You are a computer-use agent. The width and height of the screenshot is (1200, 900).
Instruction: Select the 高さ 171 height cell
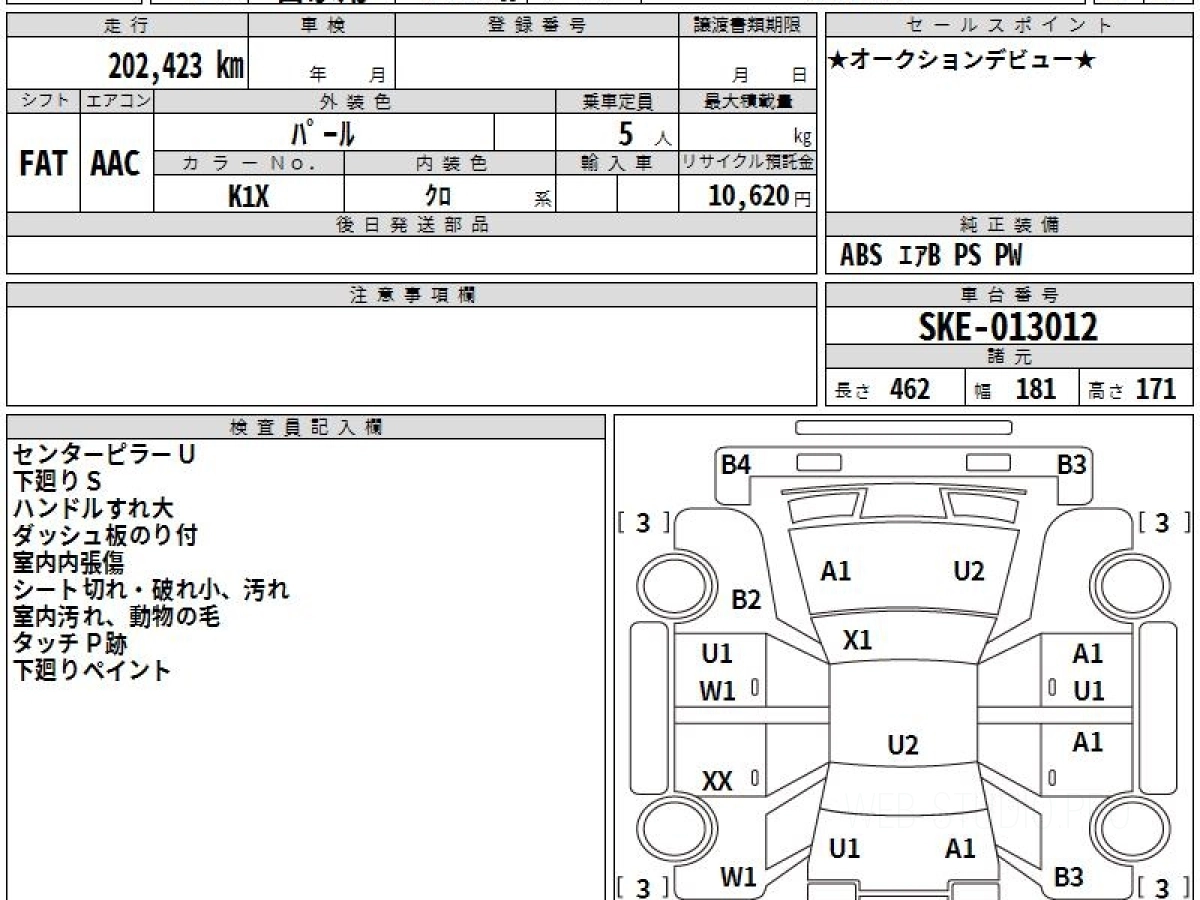coord(1136,388)
